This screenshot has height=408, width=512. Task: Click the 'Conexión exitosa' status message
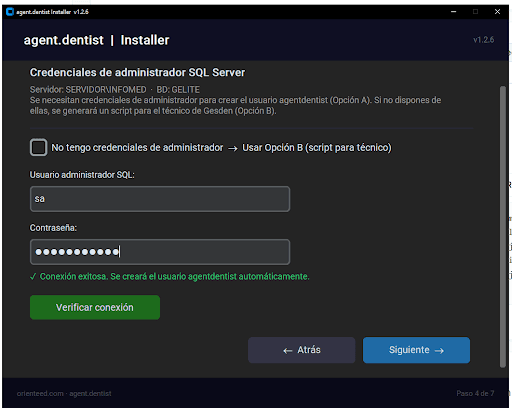pyautogui.click(x=170, y=277)
